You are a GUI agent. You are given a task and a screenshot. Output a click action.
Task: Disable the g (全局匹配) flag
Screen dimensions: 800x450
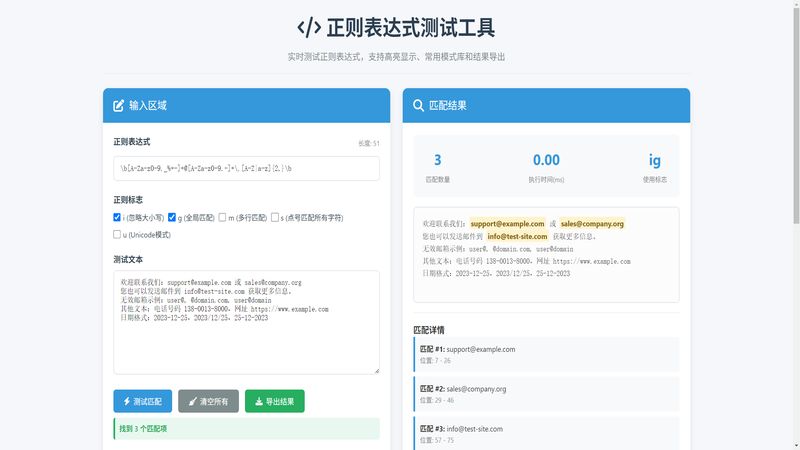pyautogui.click(x=172, y=217)
